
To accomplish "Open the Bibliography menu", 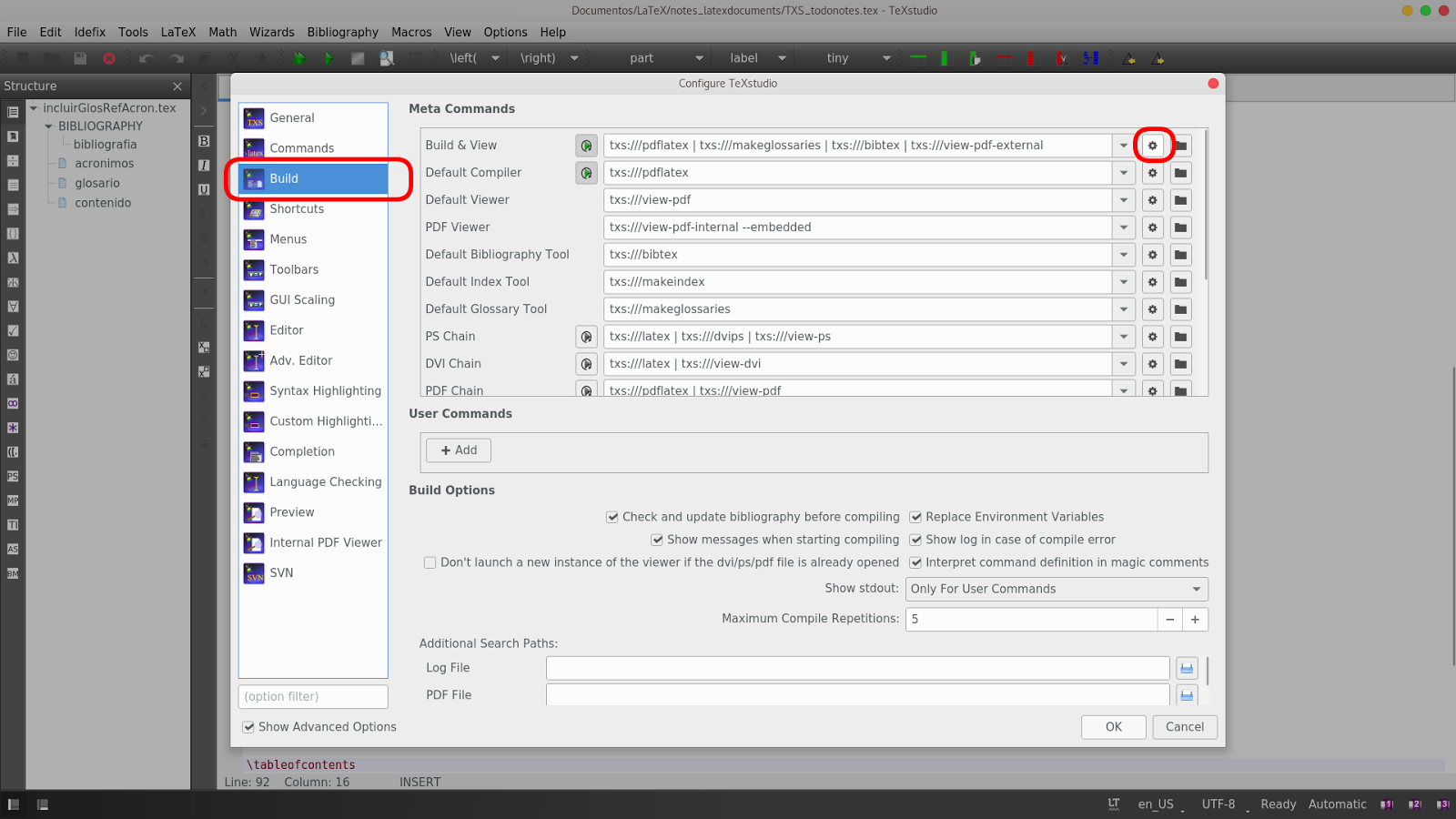I will point(342,32).
